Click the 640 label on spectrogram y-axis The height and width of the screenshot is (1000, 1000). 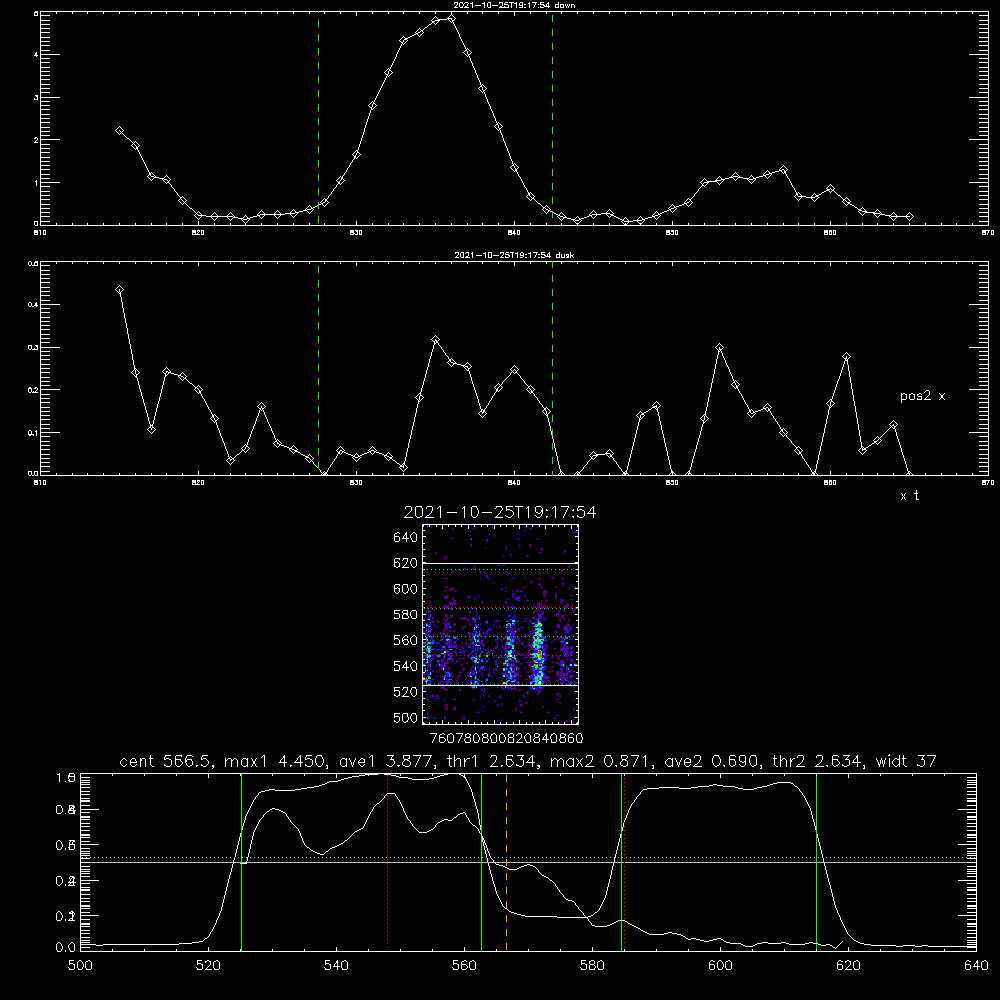(406, 538)
